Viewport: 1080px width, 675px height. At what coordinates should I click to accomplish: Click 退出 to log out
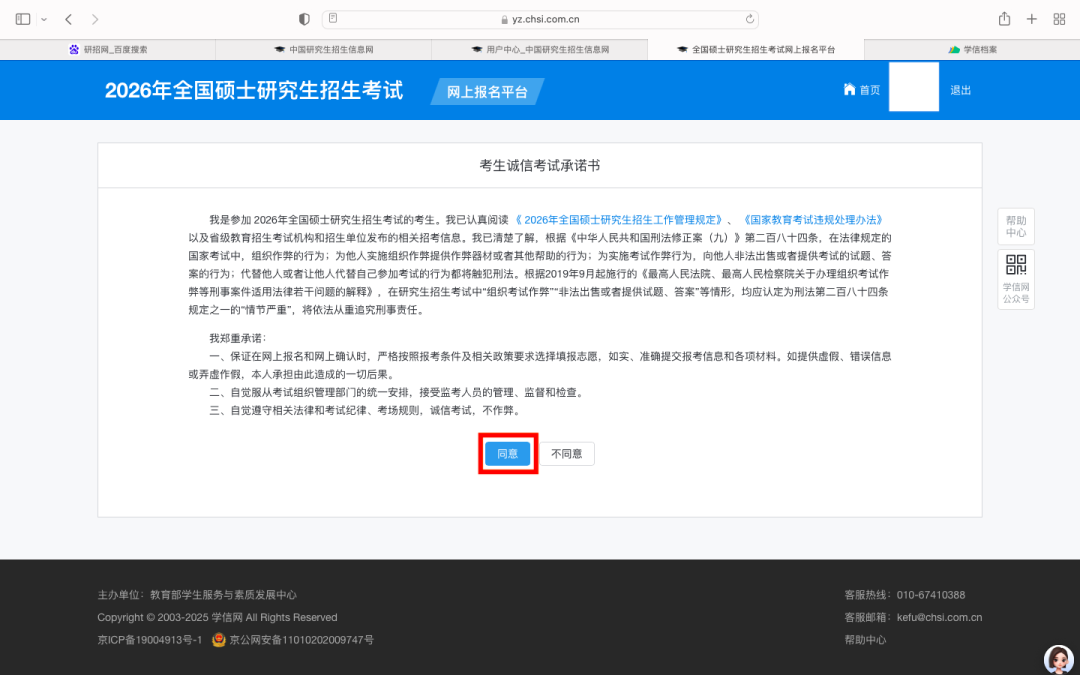coord(960,90)
